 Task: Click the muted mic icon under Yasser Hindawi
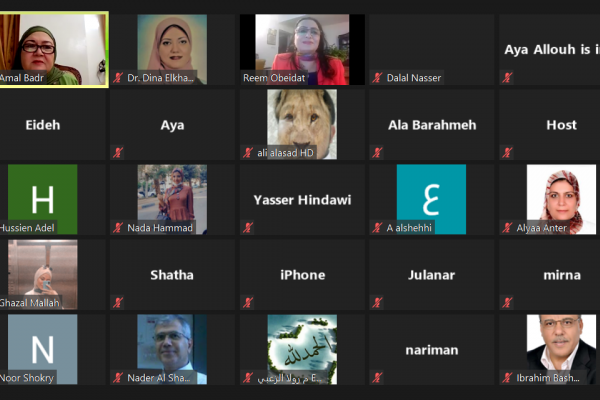(248, 228)
